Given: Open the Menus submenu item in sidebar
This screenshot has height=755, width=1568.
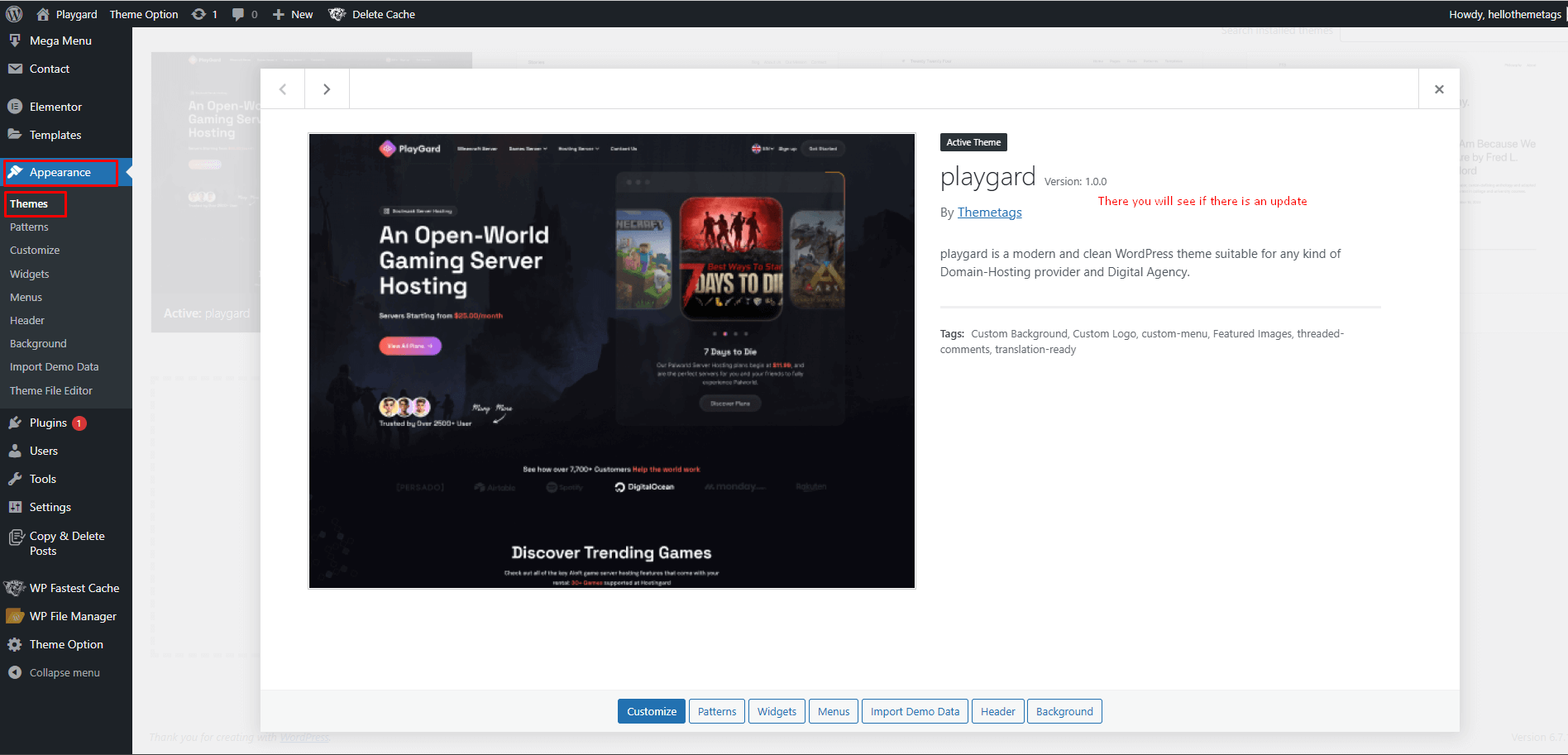Looking at the screenshot, I should (26, 297).
